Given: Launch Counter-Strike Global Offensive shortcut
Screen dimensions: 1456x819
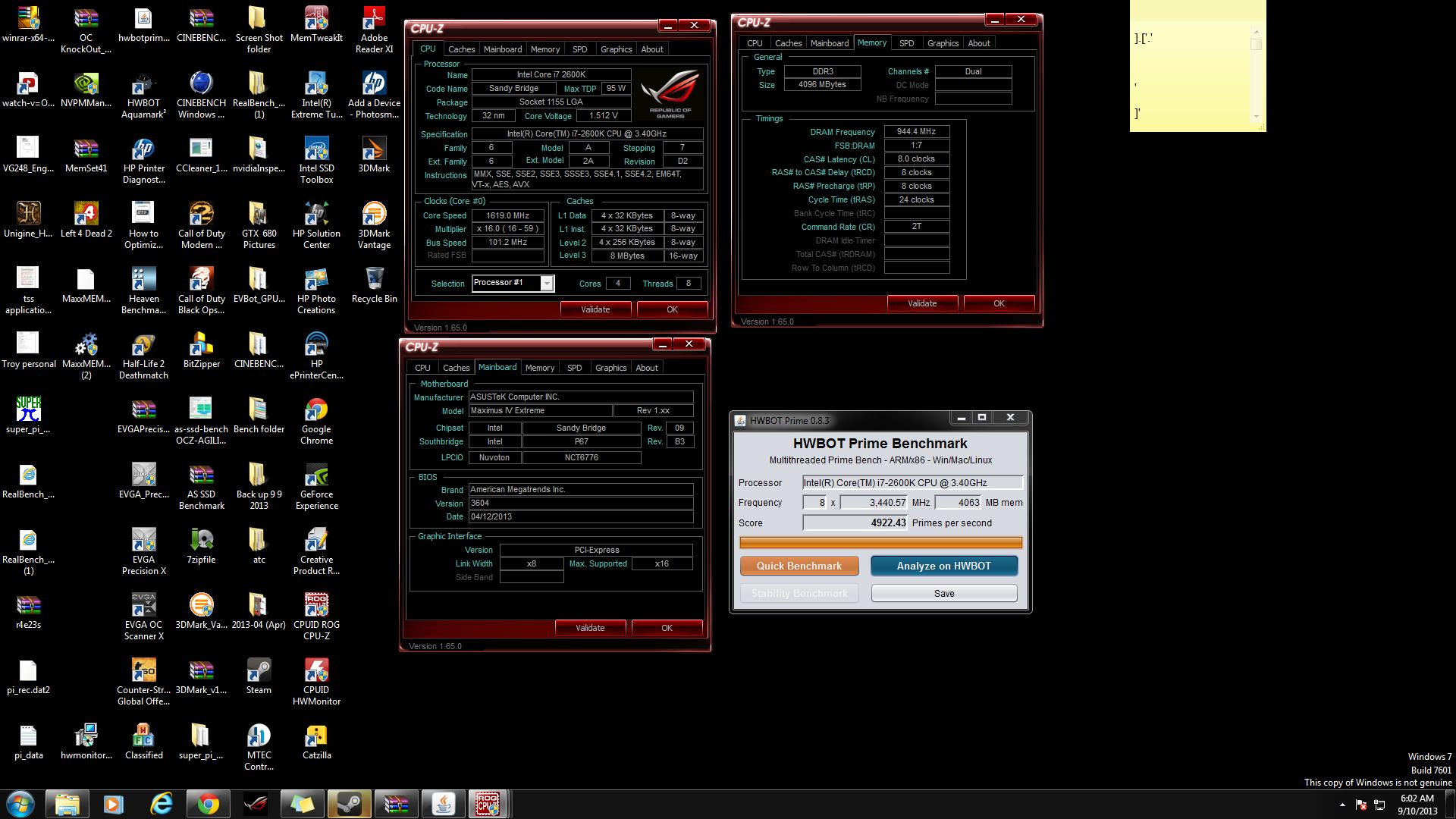Looking at the screenshot, I should (143, 682).
